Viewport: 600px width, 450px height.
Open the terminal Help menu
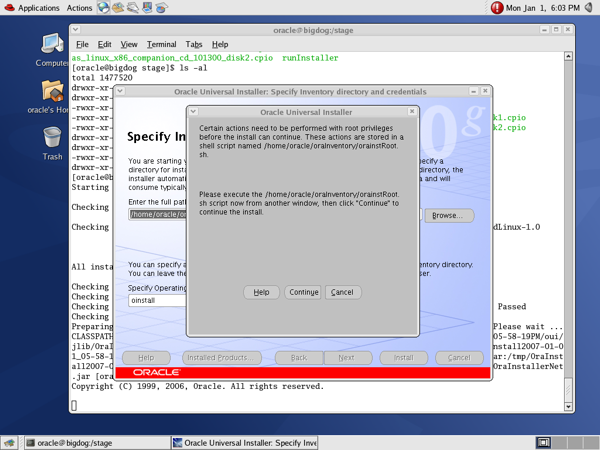[x=220, y=44]
